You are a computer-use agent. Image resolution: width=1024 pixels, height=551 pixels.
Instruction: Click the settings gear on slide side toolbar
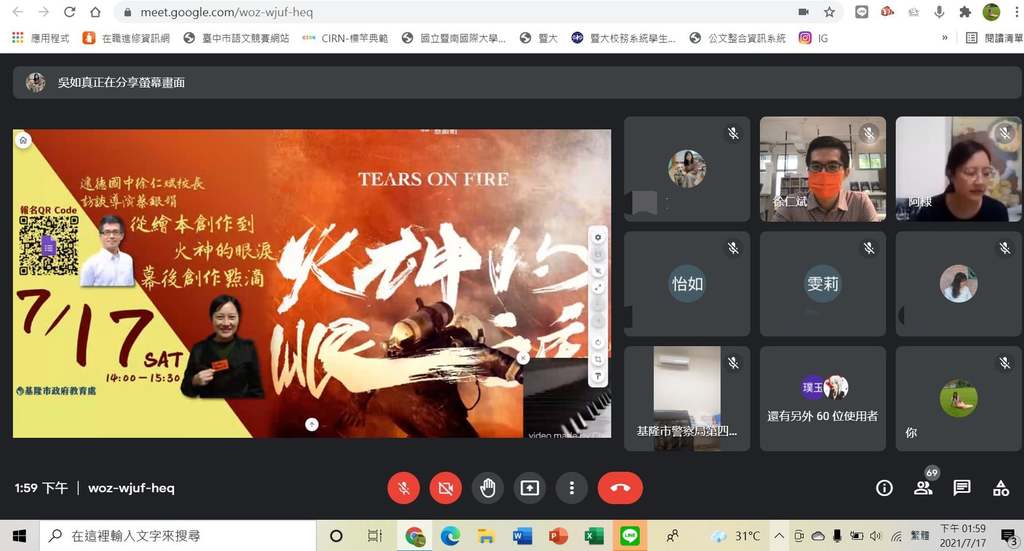coord(598,237)
